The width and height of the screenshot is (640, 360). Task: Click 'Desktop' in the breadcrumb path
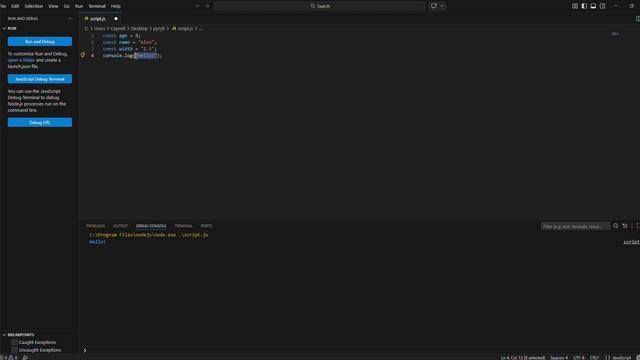tap(139, 29)
